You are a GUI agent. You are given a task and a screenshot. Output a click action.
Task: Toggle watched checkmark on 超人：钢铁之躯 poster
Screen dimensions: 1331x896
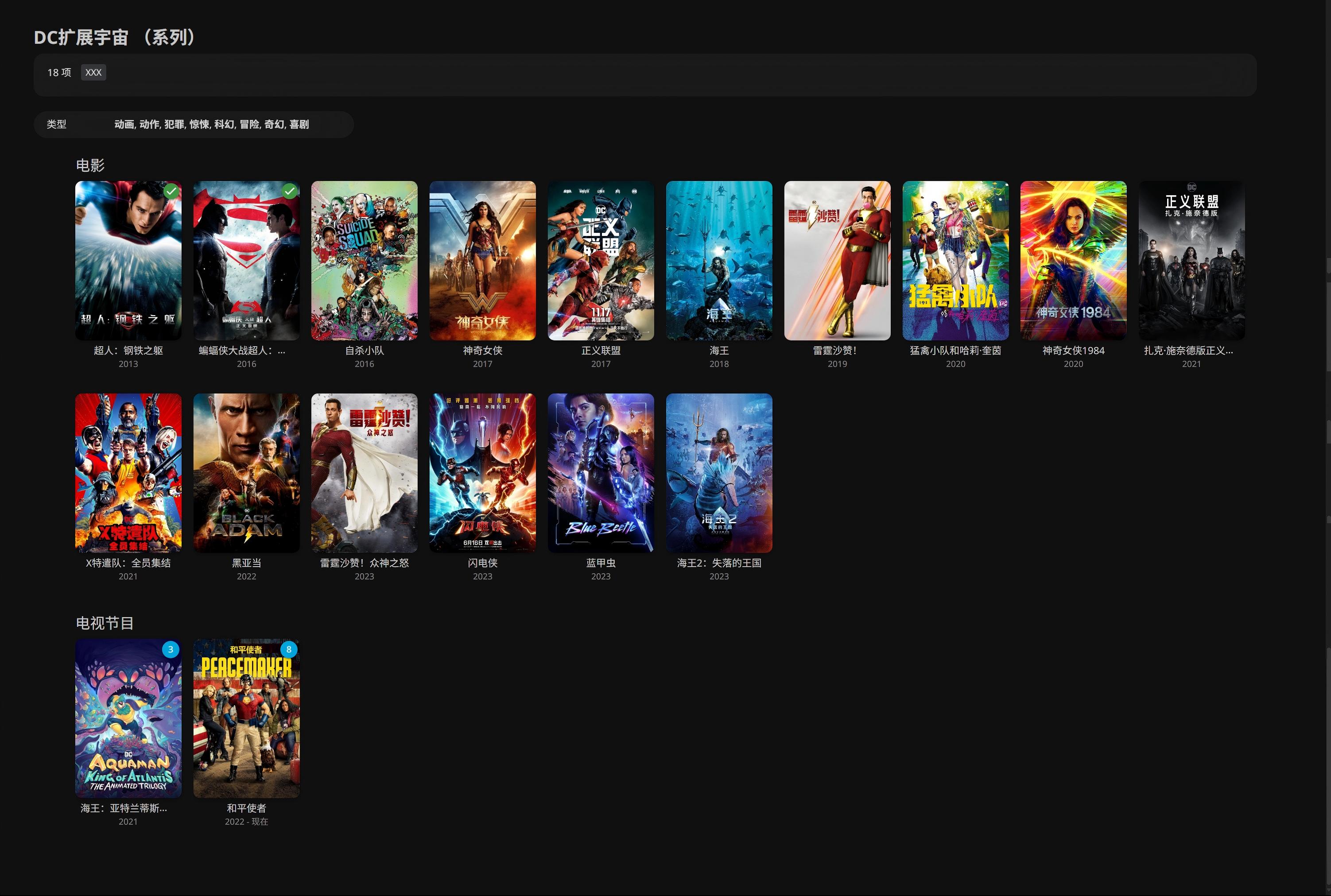pyautogui.click(x=171, y=191)
